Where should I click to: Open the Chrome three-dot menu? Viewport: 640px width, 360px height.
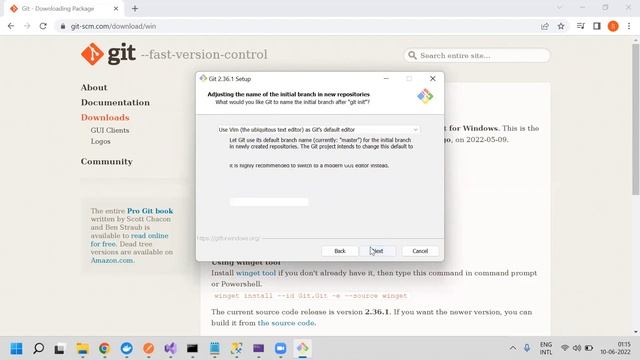(629, 26)
